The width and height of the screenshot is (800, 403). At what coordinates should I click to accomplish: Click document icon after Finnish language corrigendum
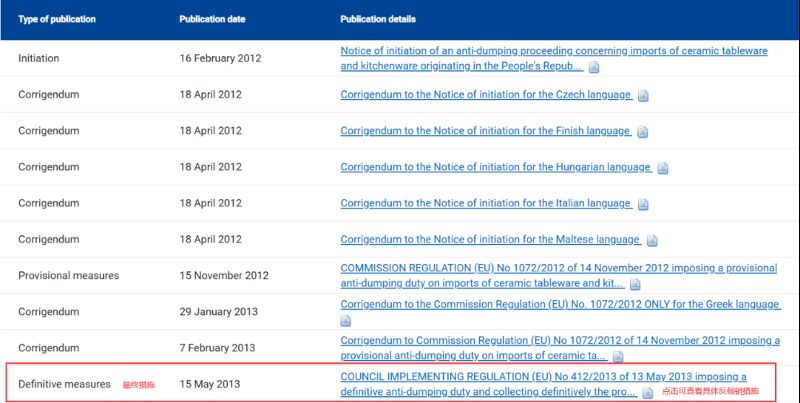(643, 132)
